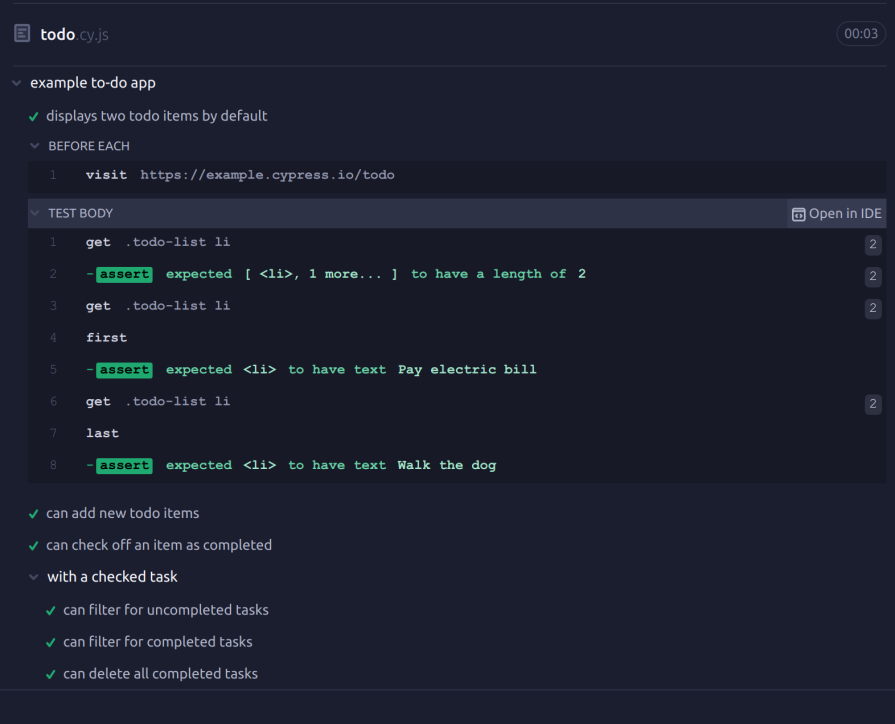Select the 'visit https://example.cypress.io/todo' command
Viewport: 895px width, 724px height.
240,174
